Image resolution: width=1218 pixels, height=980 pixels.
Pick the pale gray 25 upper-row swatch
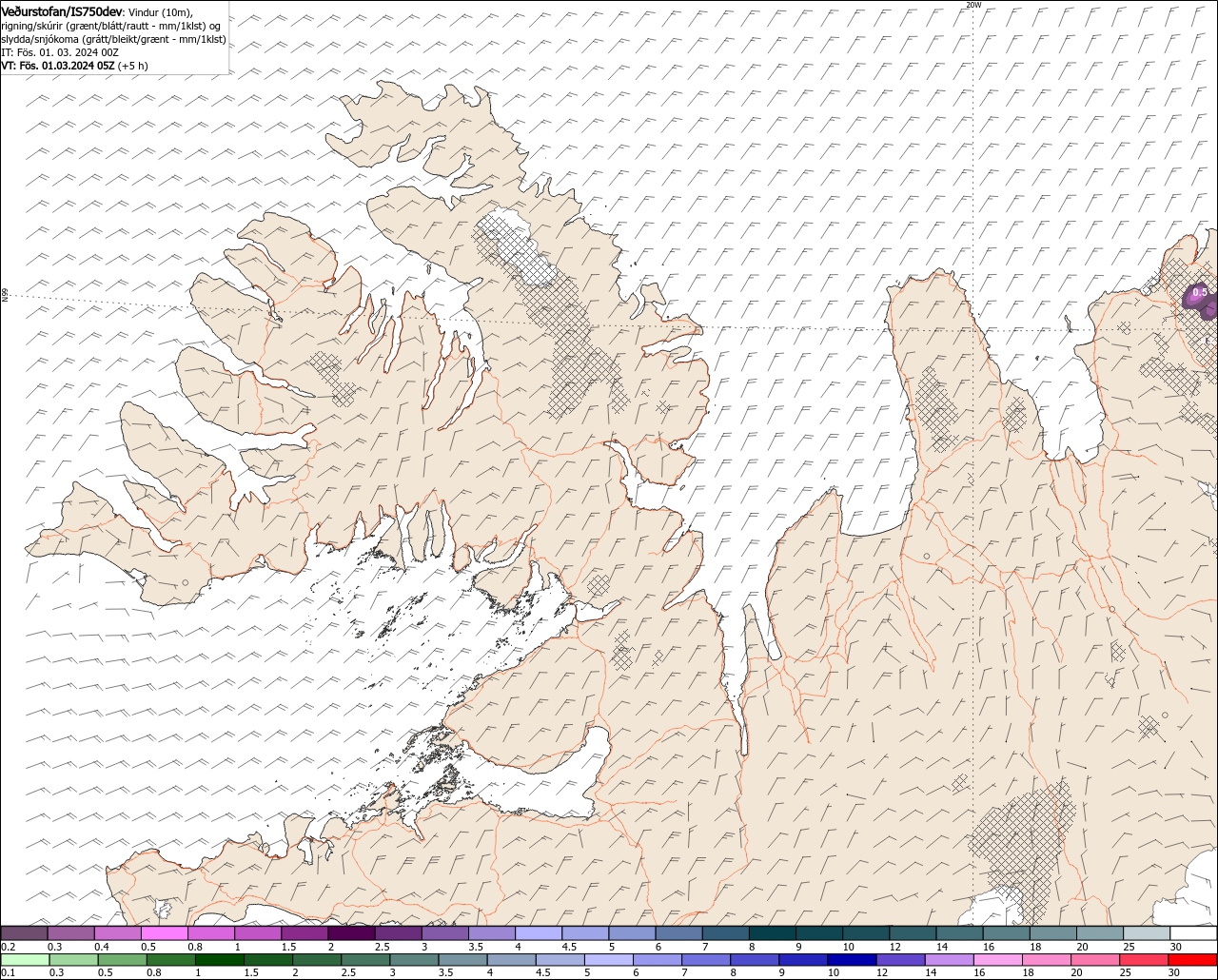(x=1147, y=933)
